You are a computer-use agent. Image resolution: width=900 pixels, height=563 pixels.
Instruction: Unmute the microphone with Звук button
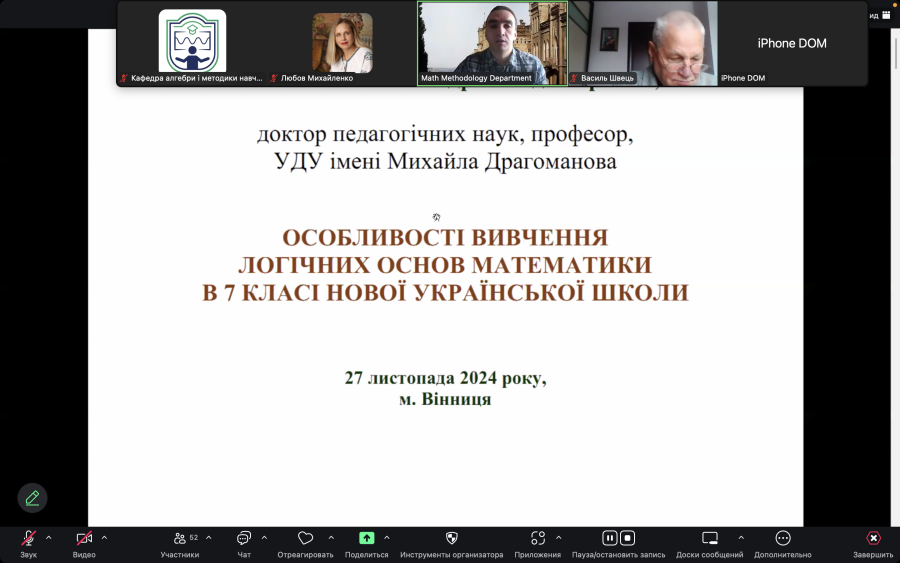[x=28, y=544]
